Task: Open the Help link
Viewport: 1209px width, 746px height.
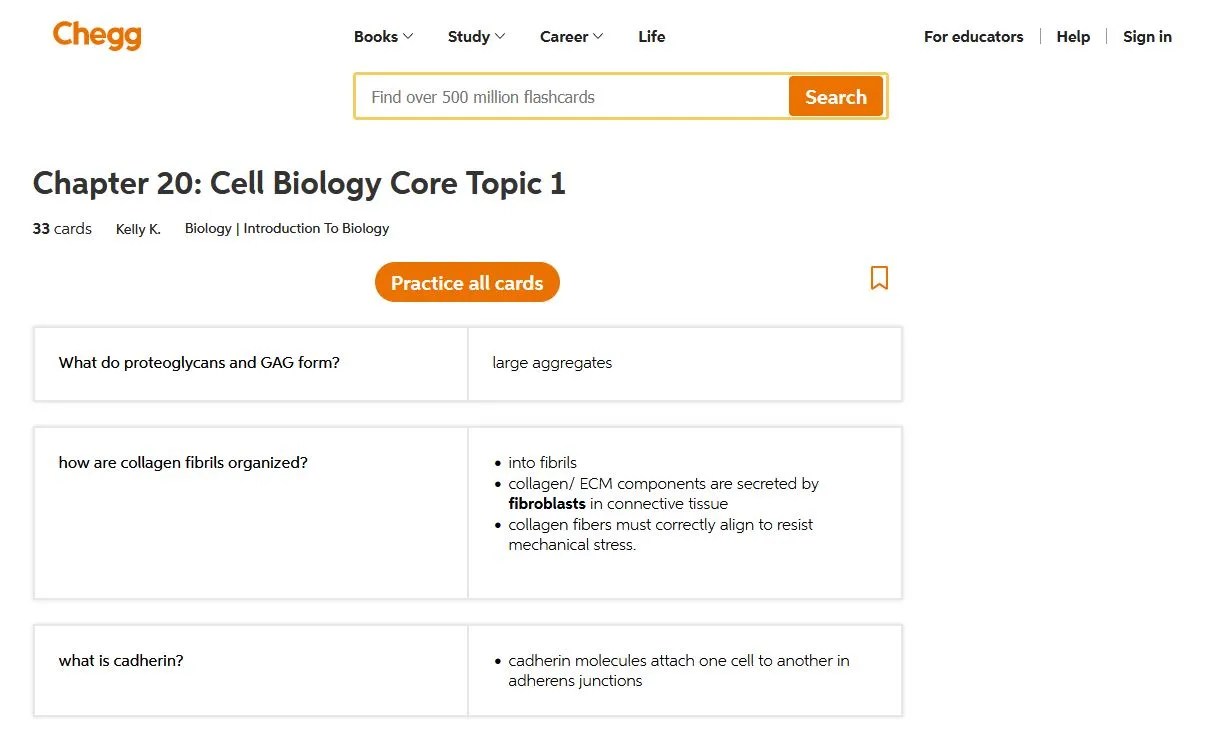Action: click(1073, 36)
